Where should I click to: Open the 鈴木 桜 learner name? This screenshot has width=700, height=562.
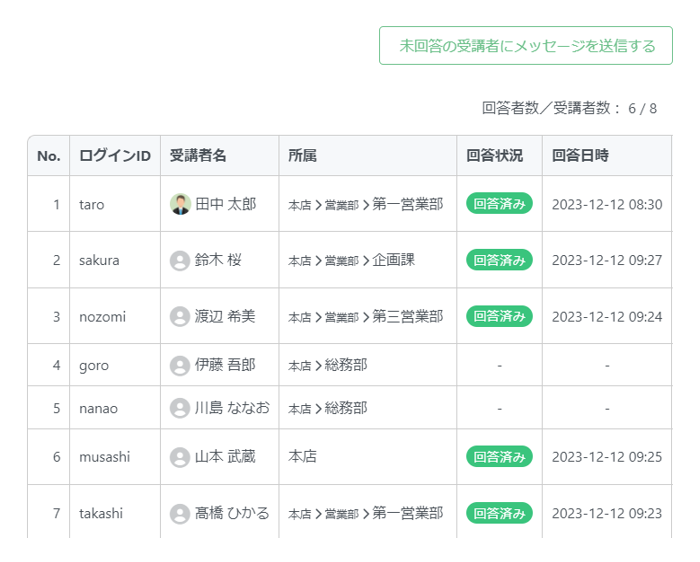click(218, 260)
